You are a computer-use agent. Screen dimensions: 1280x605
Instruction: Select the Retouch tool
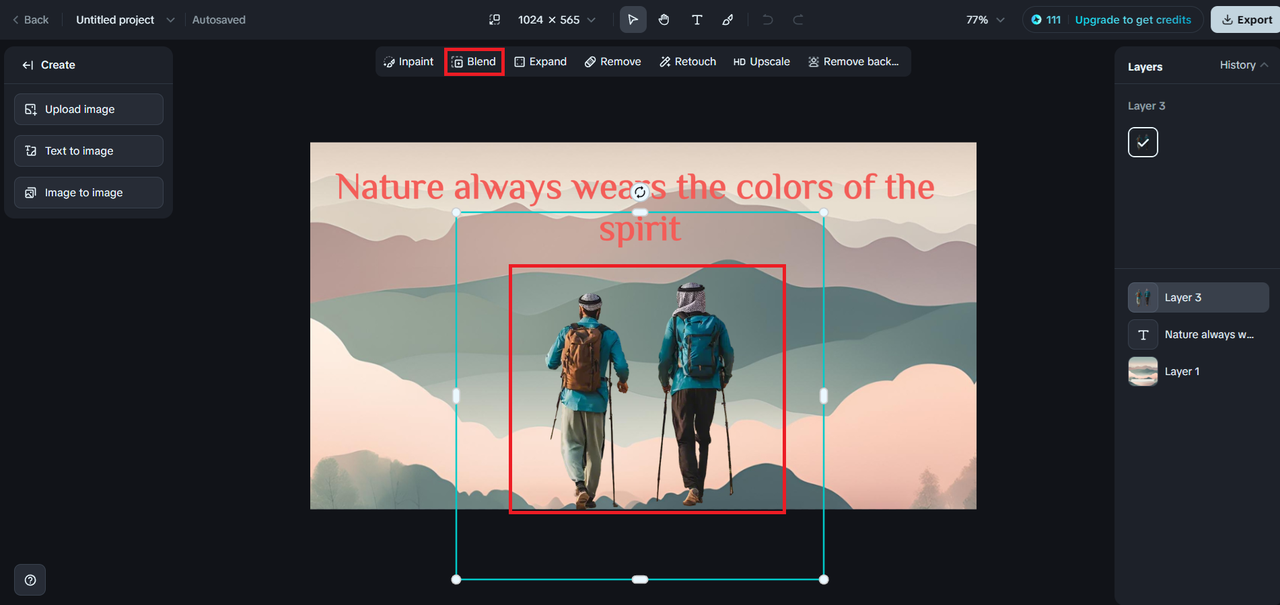click(x=688, y=62)
